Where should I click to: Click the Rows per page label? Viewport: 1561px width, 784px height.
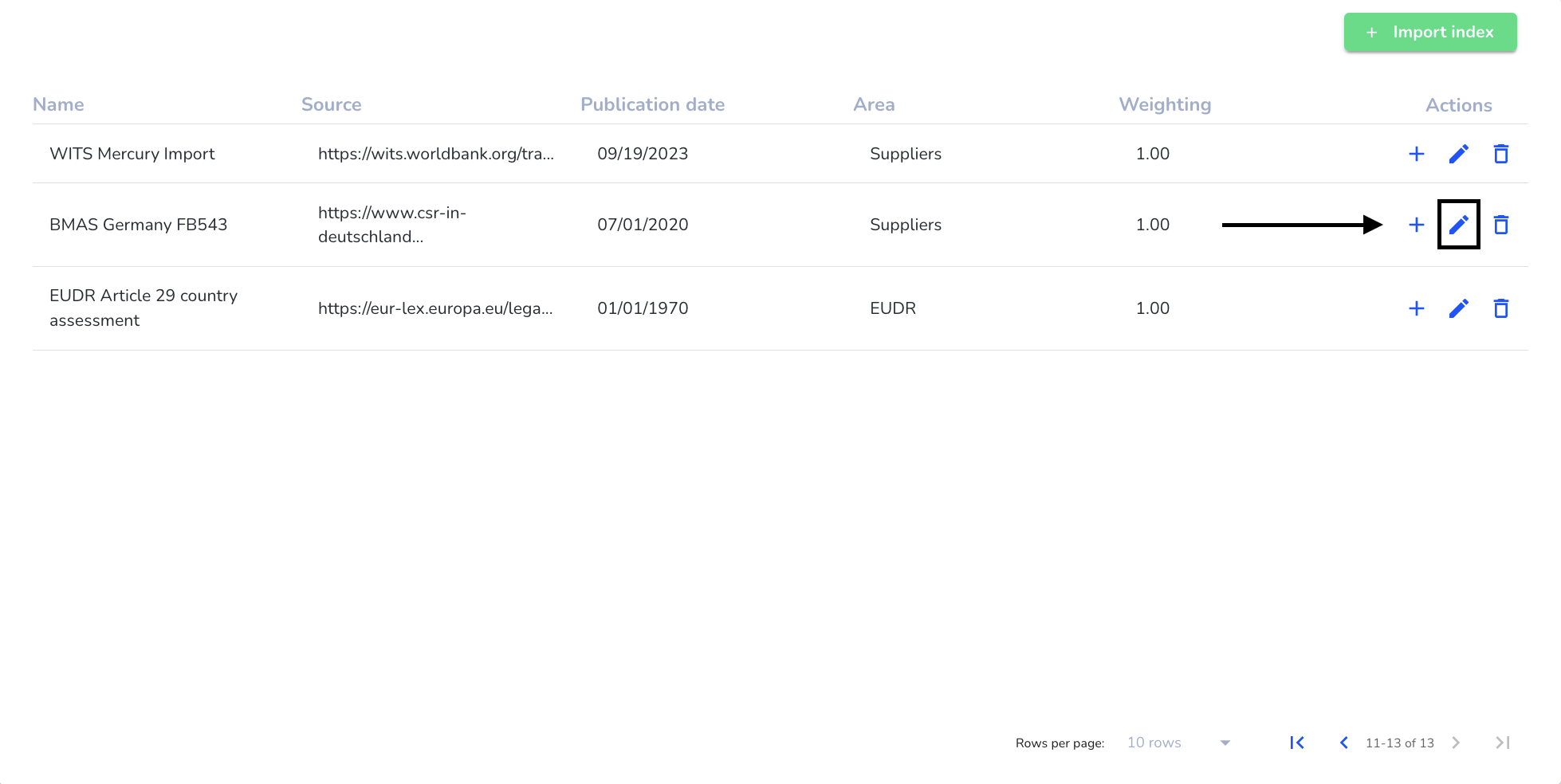click(x=1060, y=743)
